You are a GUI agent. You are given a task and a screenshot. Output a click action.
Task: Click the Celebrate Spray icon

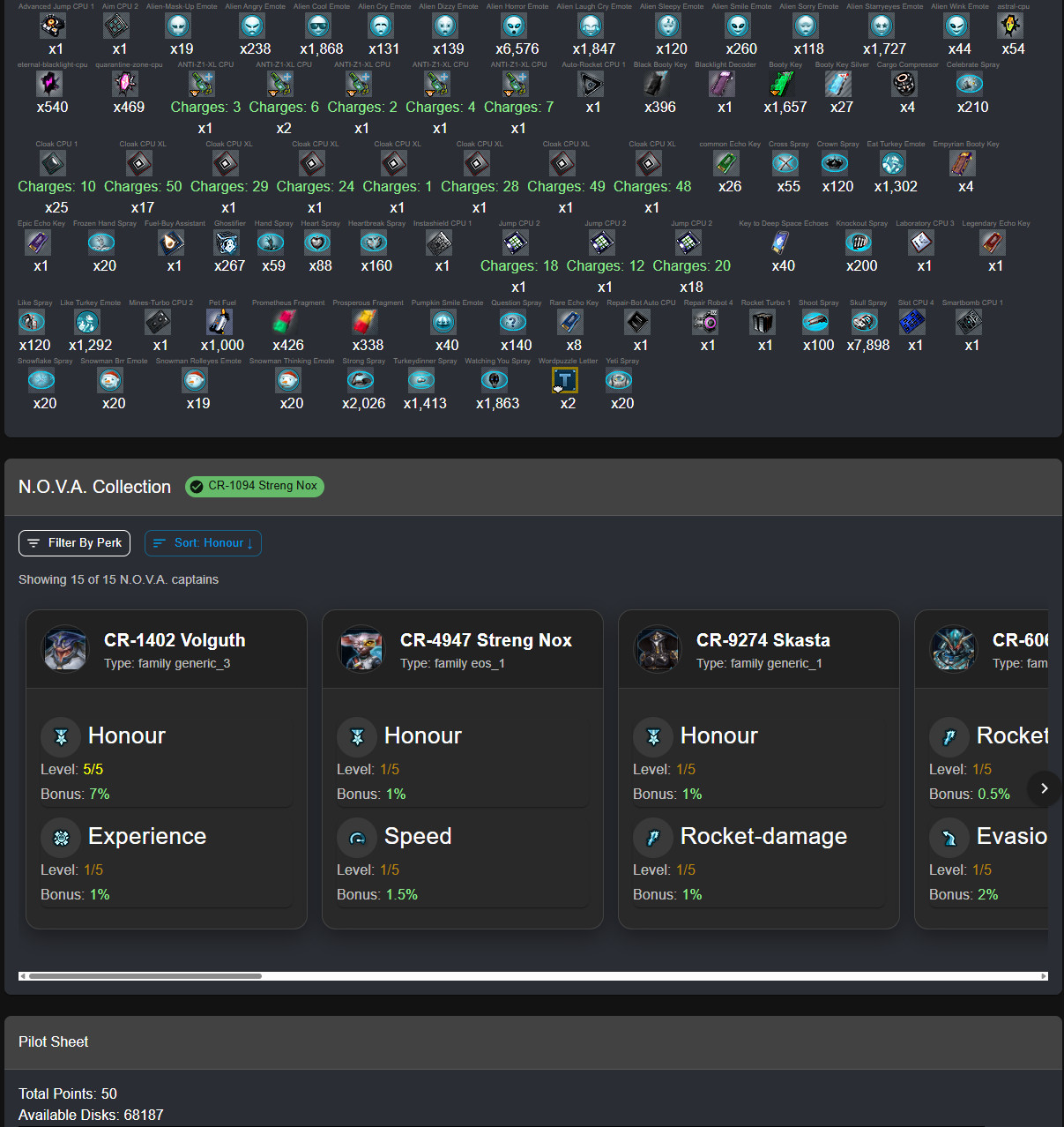pos(970,85)
